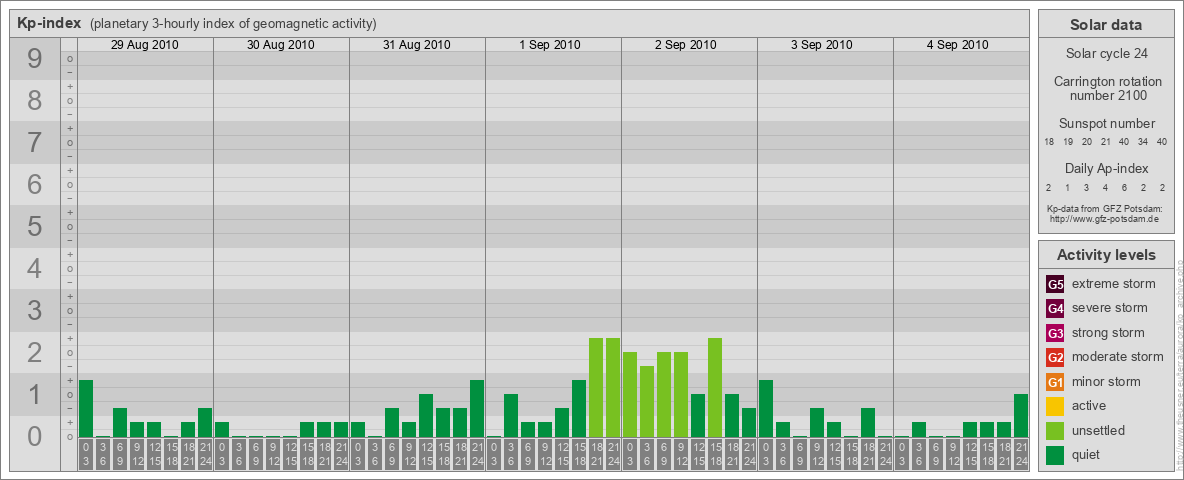Select the G2 moderate storm legend swatch
The image size is (1184, 480).
coord(1055,357)
